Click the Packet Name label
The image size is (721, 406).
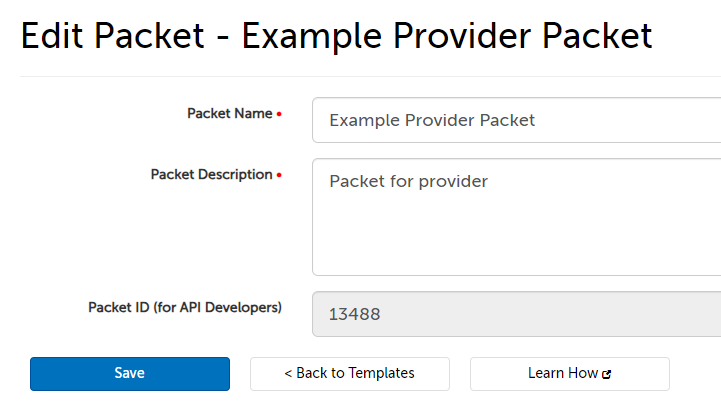[x=229, y=114]
